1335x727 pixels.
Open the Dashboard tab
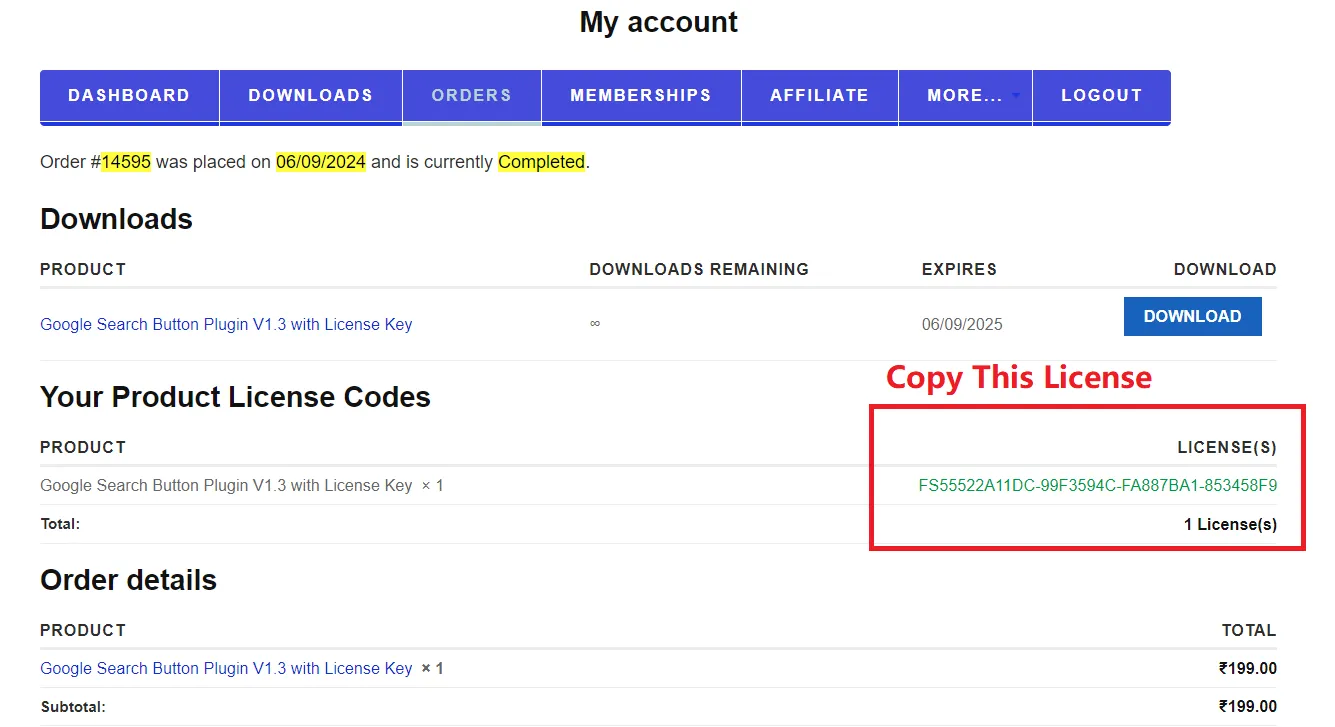129,96
